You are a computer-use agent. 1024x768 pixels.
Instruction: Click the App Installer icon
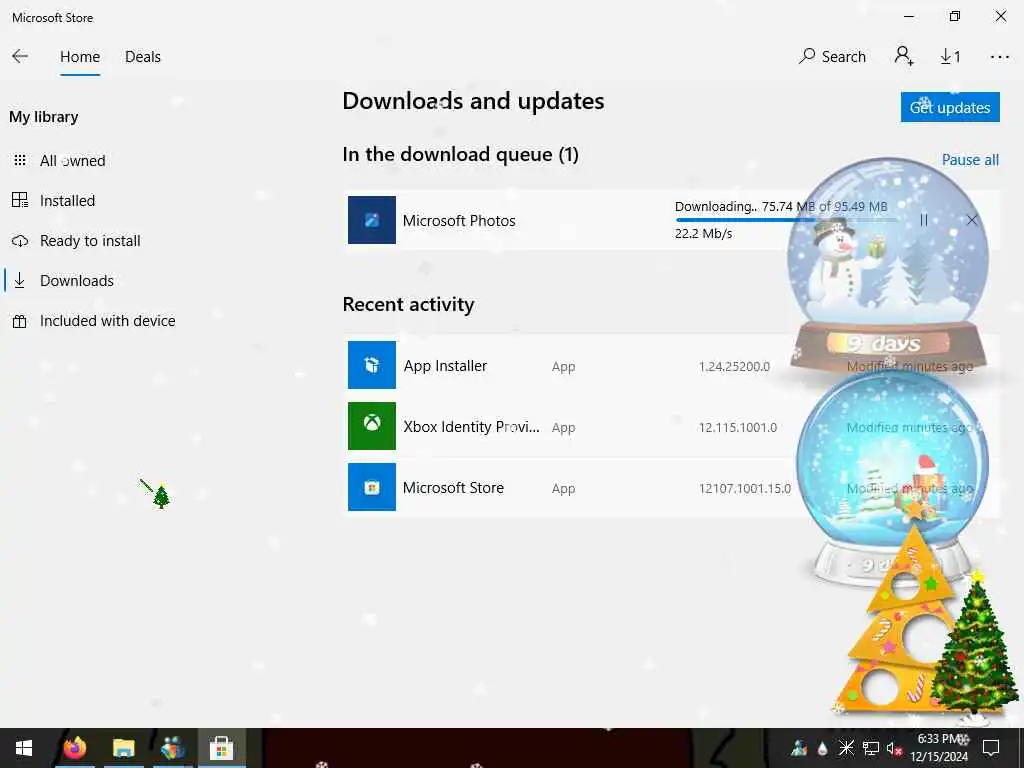point(372,365)
